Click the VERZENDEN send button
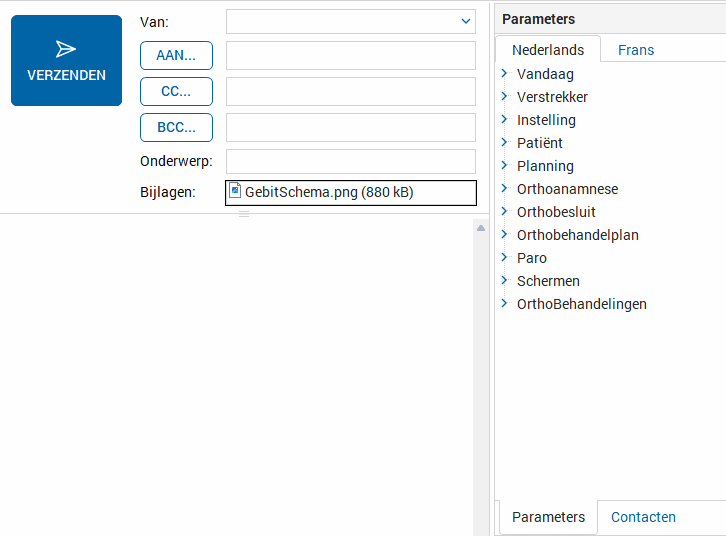Screen dimensions: 726x536 [66, 61]
